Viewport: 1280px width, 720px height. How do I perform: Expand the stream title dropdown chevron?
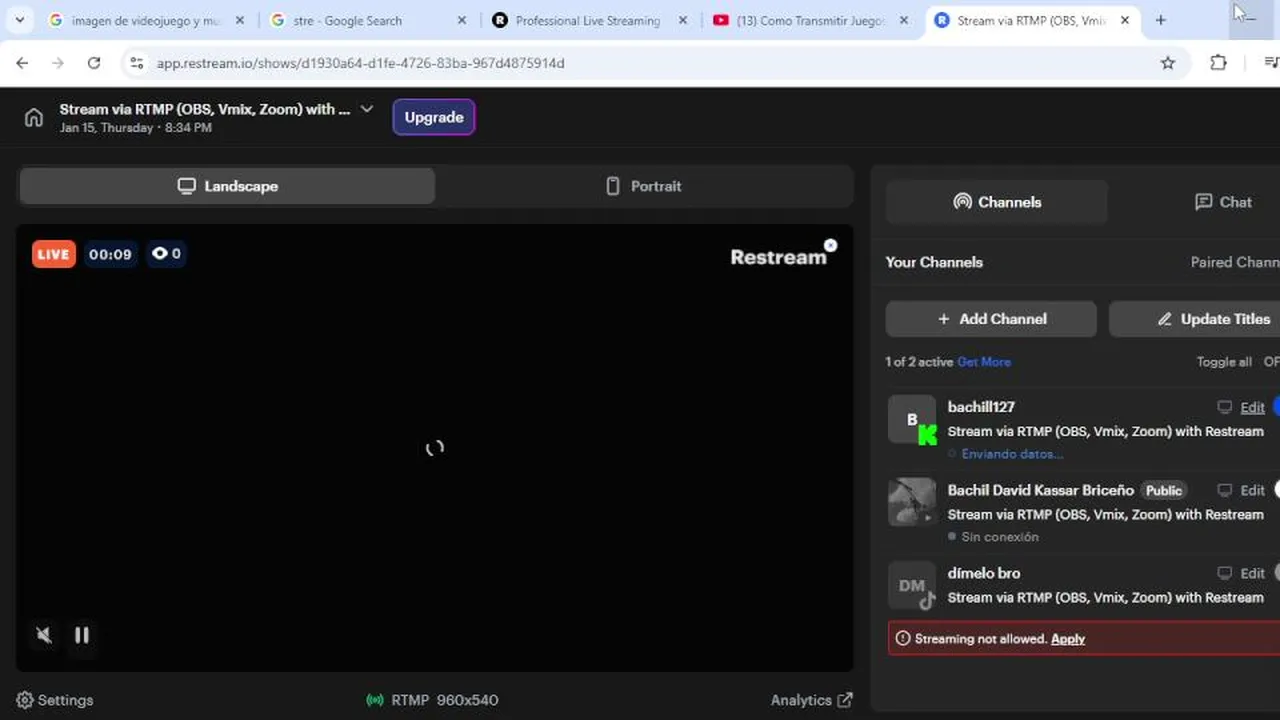(366, 109)
